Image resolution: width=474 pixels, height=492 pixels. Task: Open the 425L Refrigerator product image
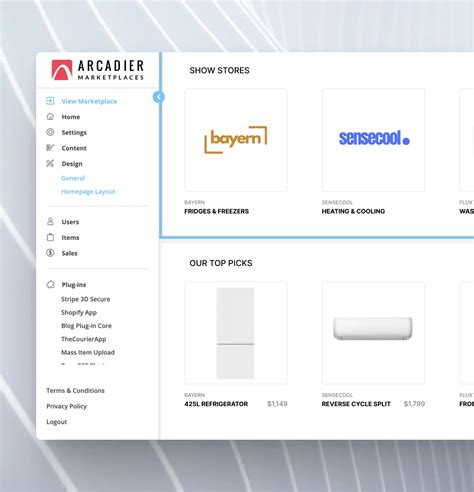pyautogui.click(x=236, y=333)
